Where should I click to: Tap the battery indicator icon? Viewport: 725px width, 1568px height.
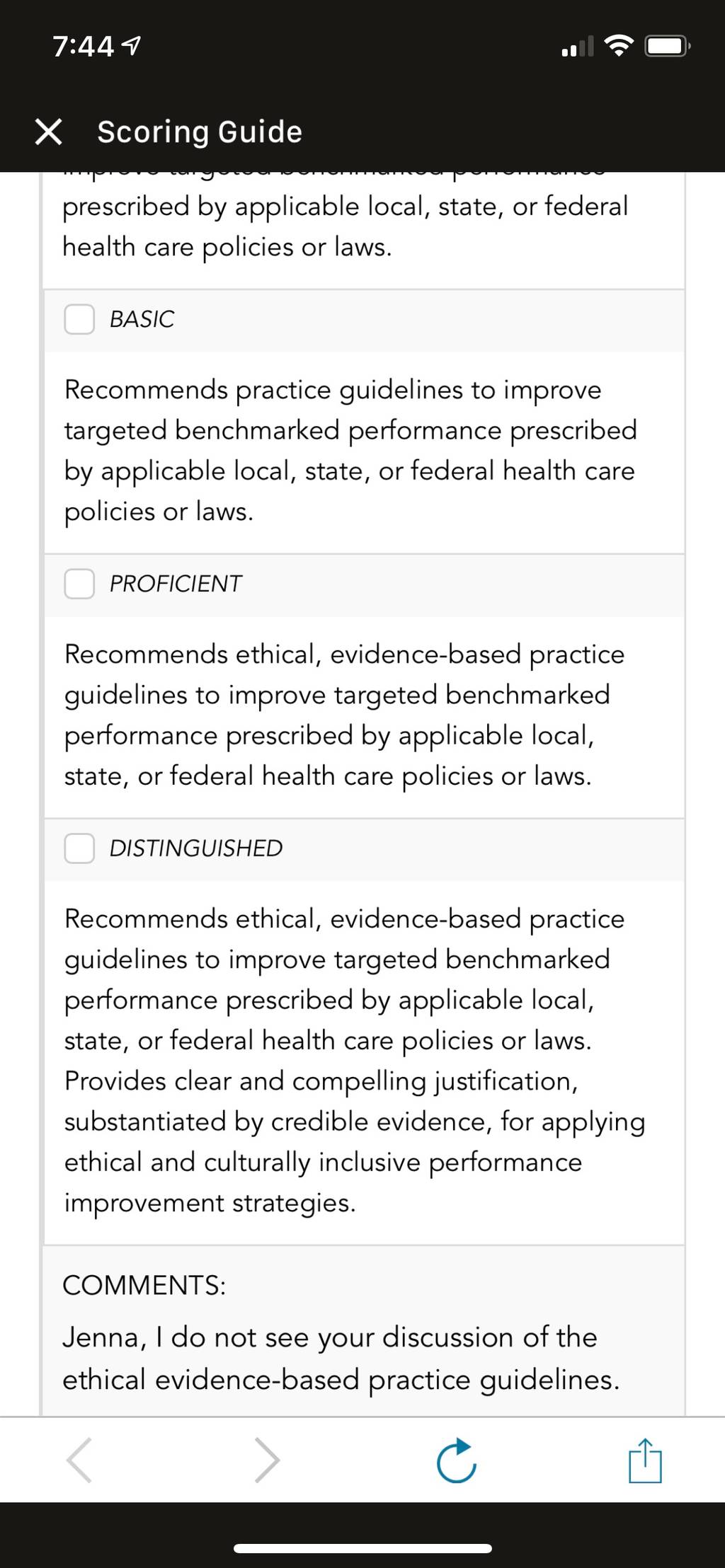click(x=668, y=47)
